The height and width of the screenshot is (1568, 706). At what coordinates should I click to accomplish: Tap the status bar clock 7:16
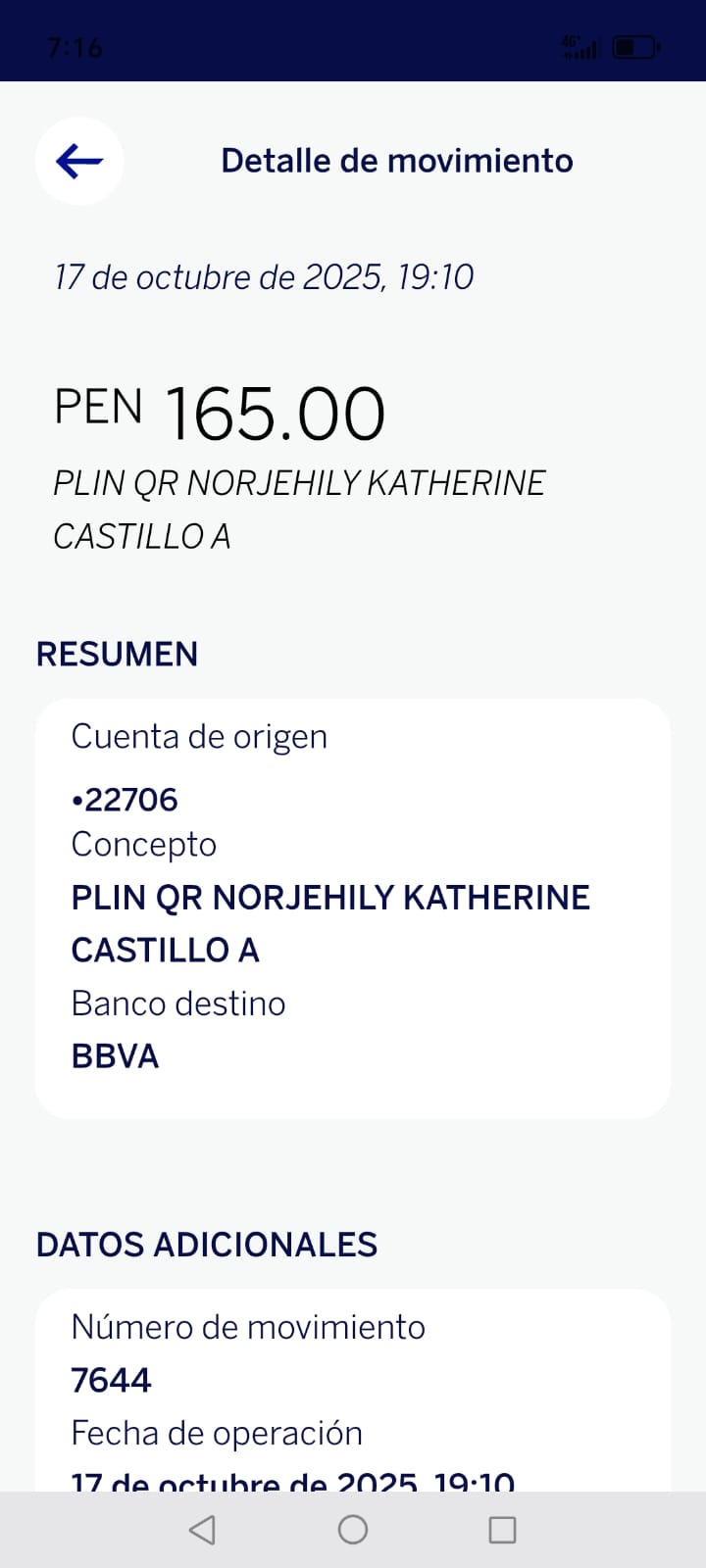(x=75, y=47)
